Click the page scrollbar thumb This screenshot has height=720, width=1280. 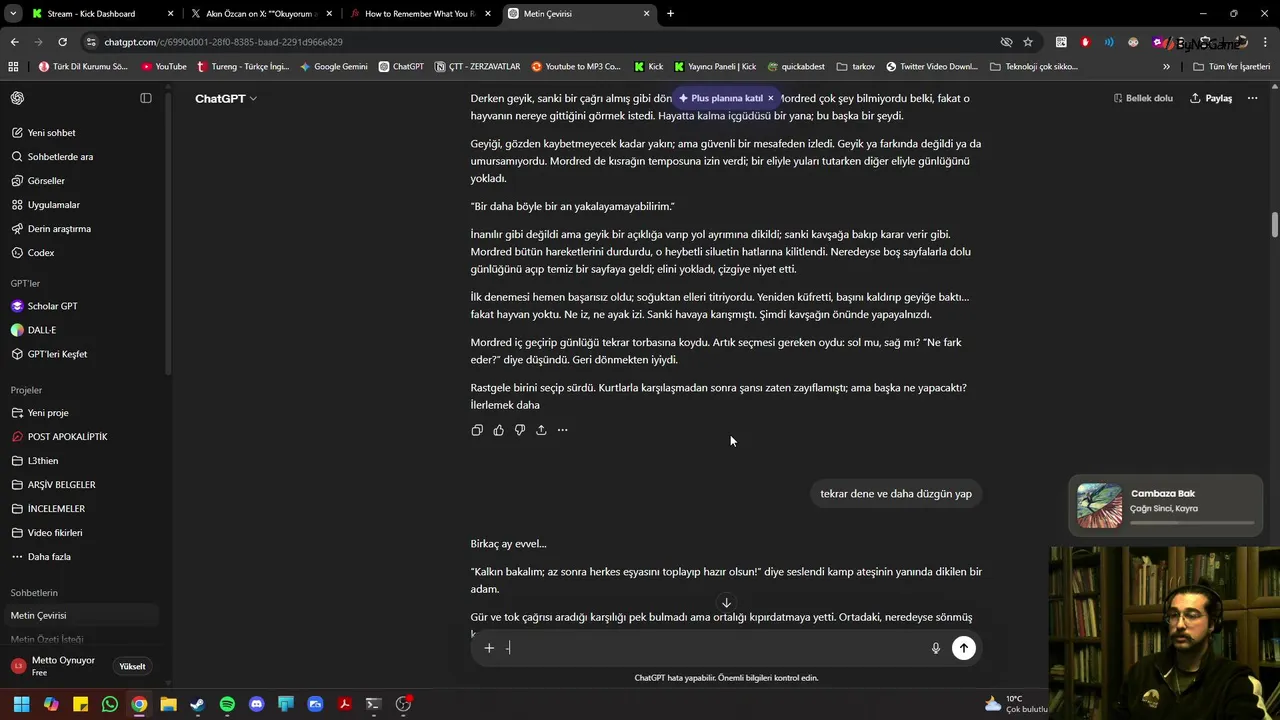coord(1274,225)
